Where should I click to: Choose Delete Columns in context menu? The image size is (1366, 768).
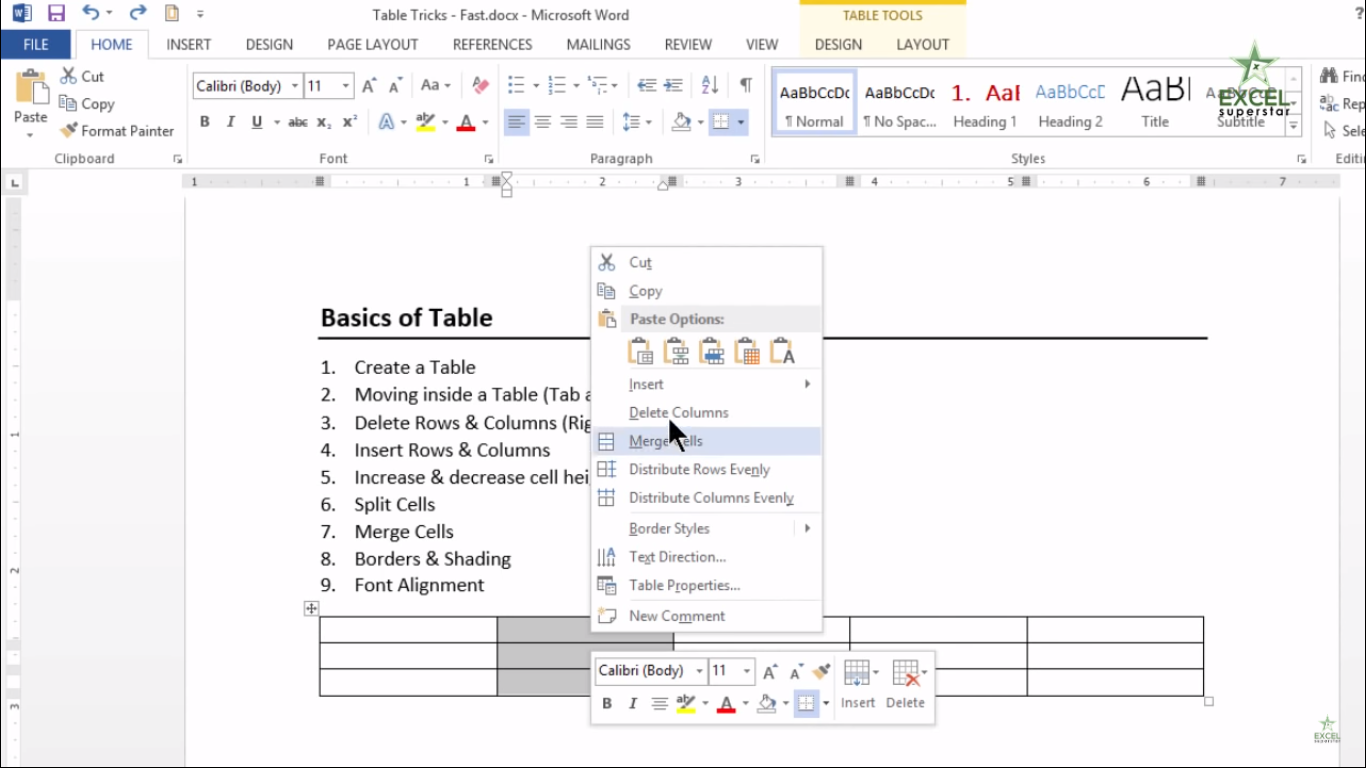[x=707, y=412]
